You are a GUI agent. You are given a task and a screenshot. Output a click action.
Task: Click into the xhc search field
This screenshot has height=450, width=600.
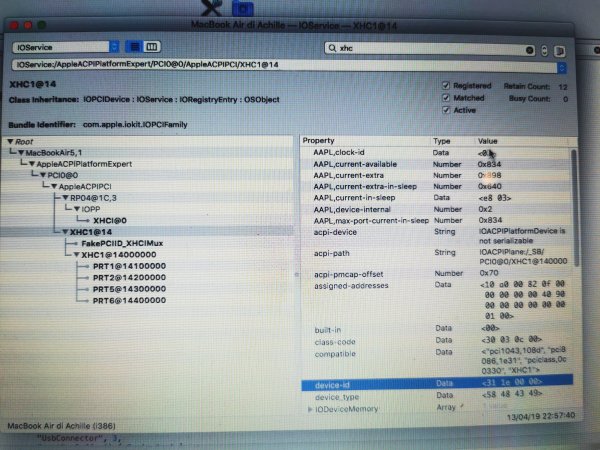429,49
